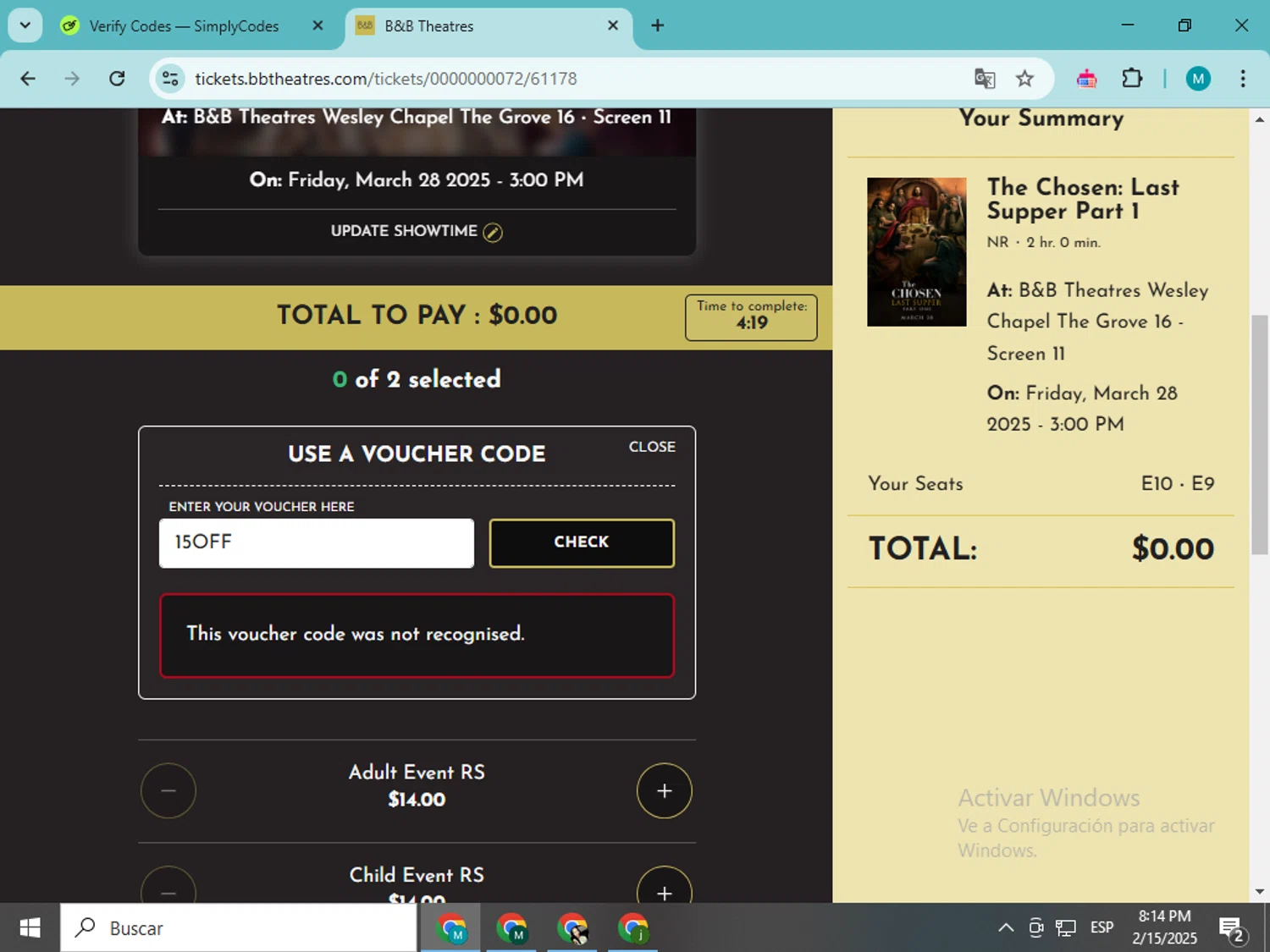
Task: Open the Windows Start menu
Action: (x=30, y=927)
